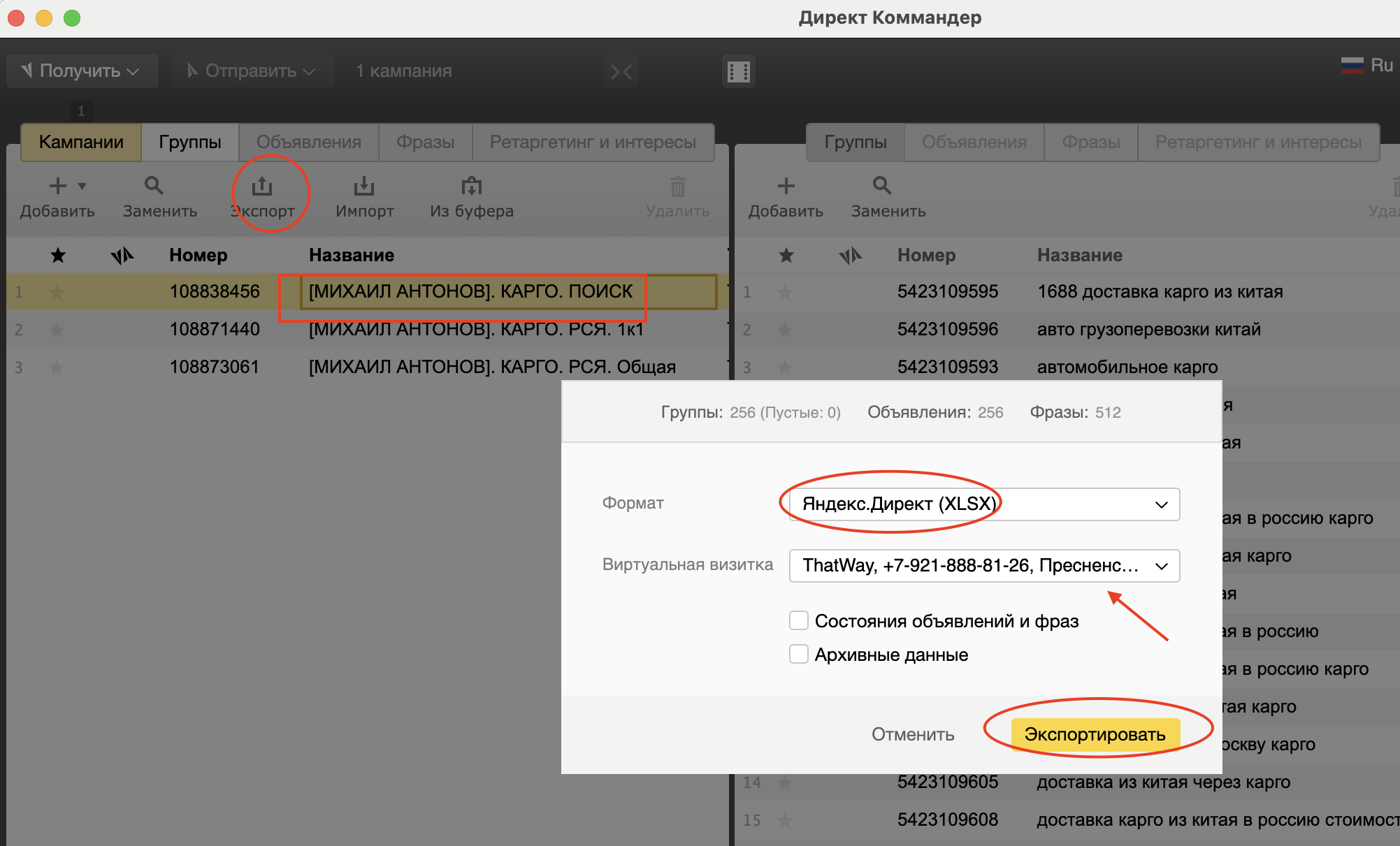Screen dimensions: 1400x846
Task: Click the tab number 1 indicator above Кампании
Action: point(81,111)
